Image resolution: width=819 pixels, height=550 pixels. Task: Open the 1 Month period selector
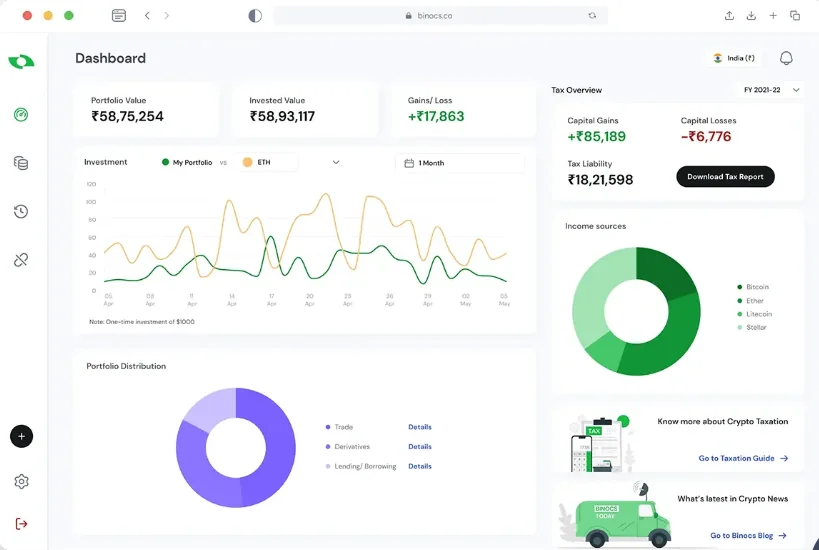[x=458, y=162]
